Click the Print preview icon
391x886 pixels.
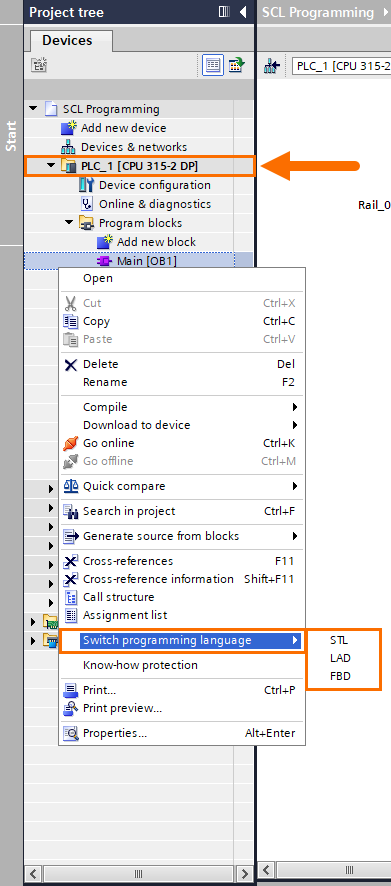(71, 708)
